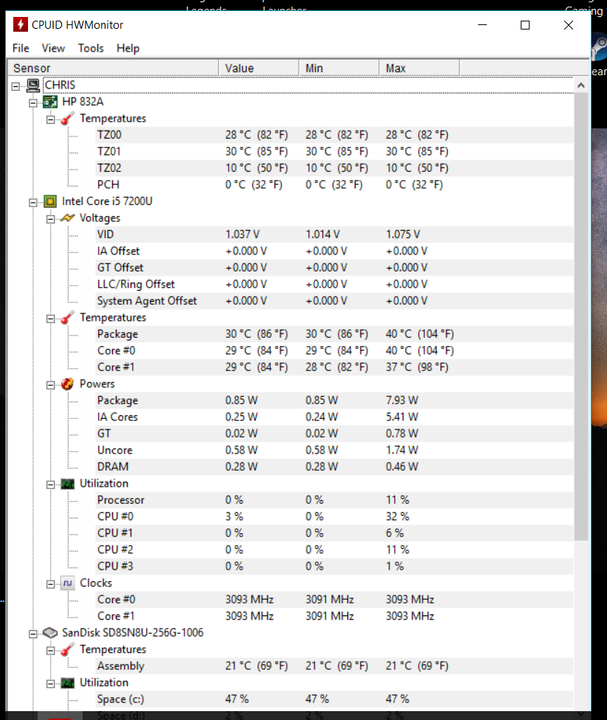Open the File menu
The width and height of the screenshot is (607, 720).
click(x=21, y=48)
